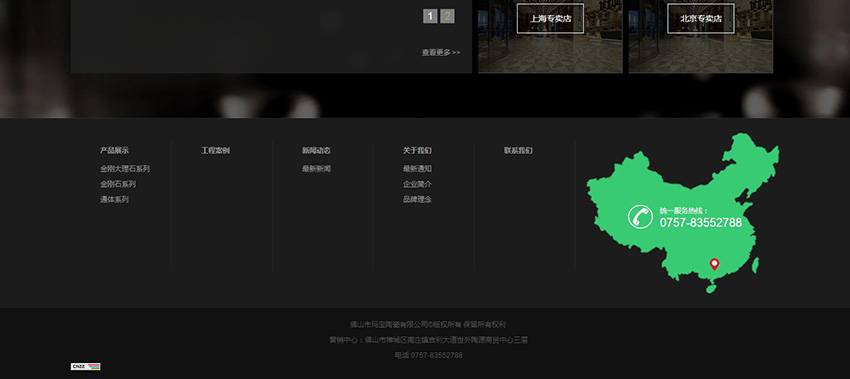This screenshot has width=850, height=379.
Task: Click the 查看更多 >> link
Action: [x=441, y=53]
